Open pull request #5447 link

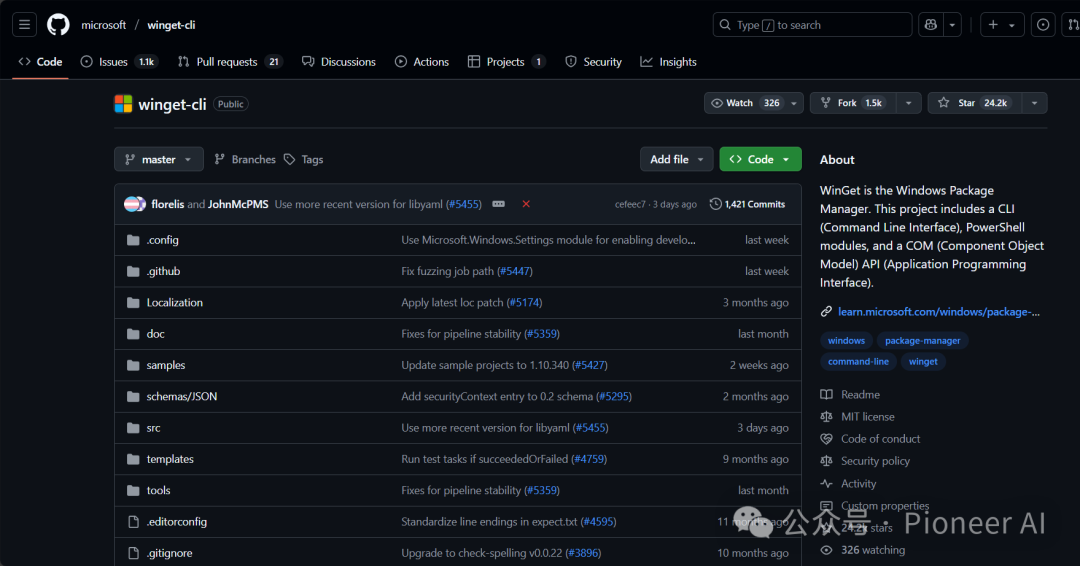tap(515, 271)
